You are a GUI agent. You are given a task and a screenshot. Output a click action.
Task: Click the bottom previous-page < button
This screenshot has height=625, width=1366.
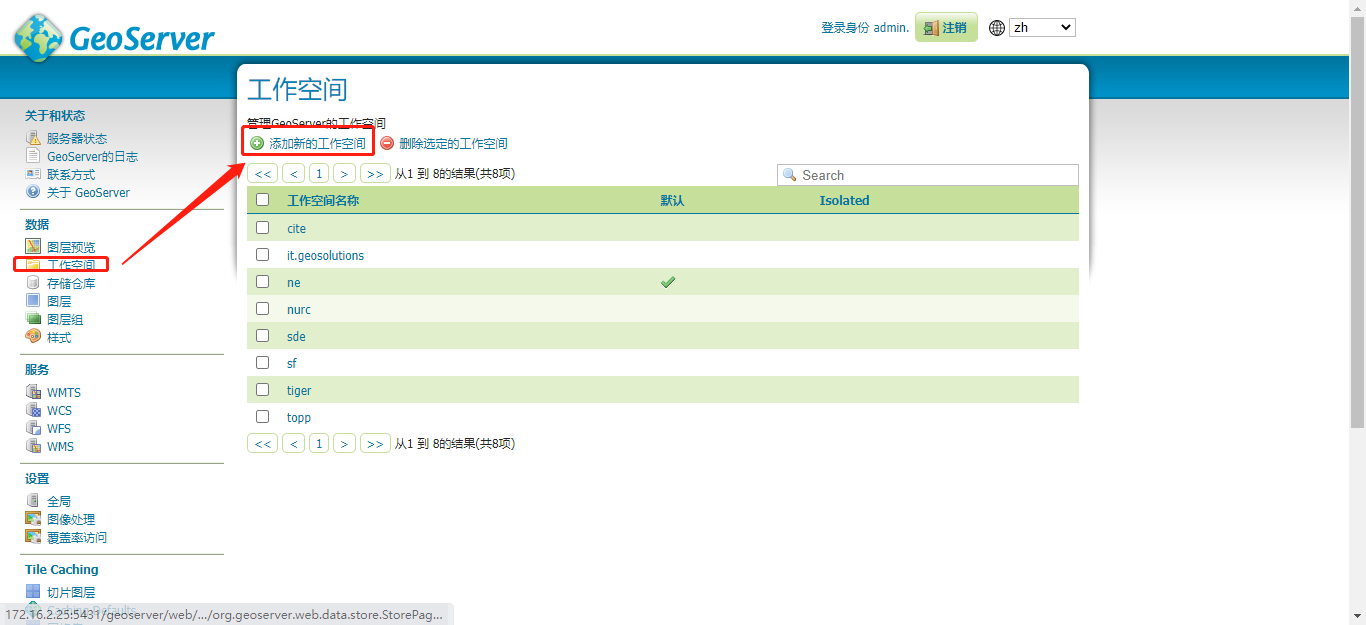pos(293,443)
